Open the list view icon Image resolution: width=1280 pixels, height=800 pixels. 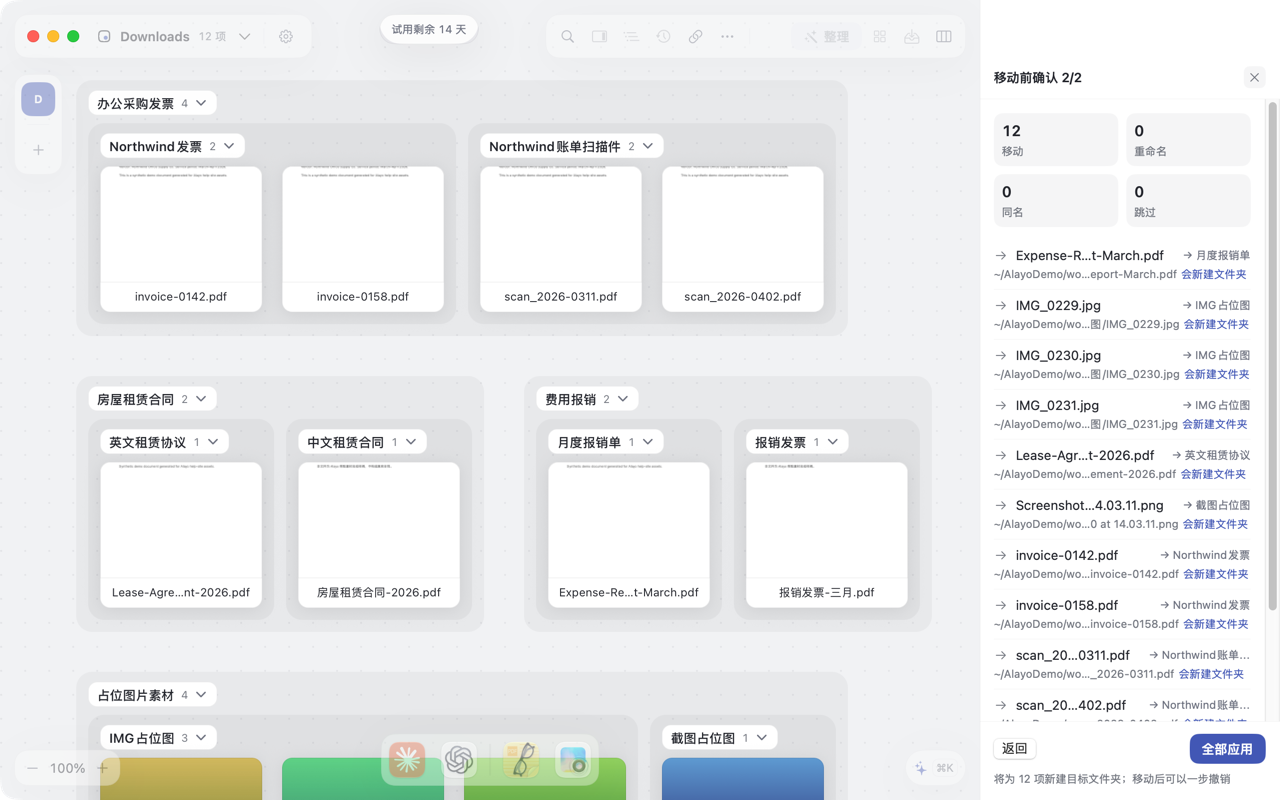pyautogui.click(x=631, y=37)
